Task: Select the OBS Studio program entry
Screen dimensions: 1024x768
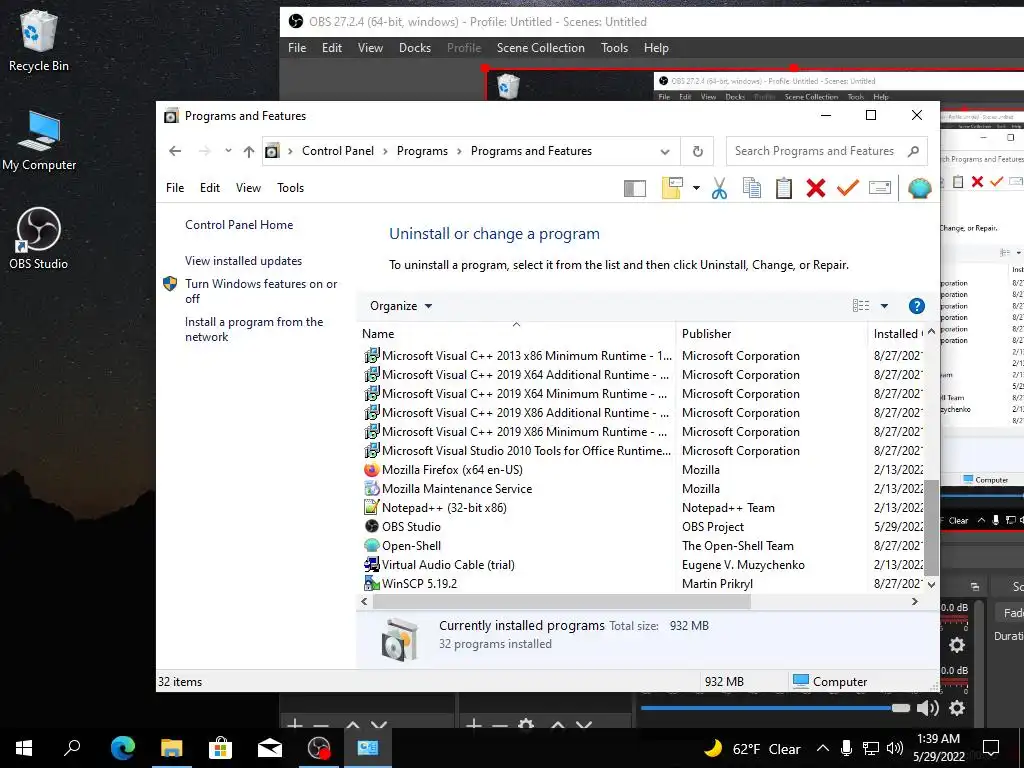Action: 411,526
